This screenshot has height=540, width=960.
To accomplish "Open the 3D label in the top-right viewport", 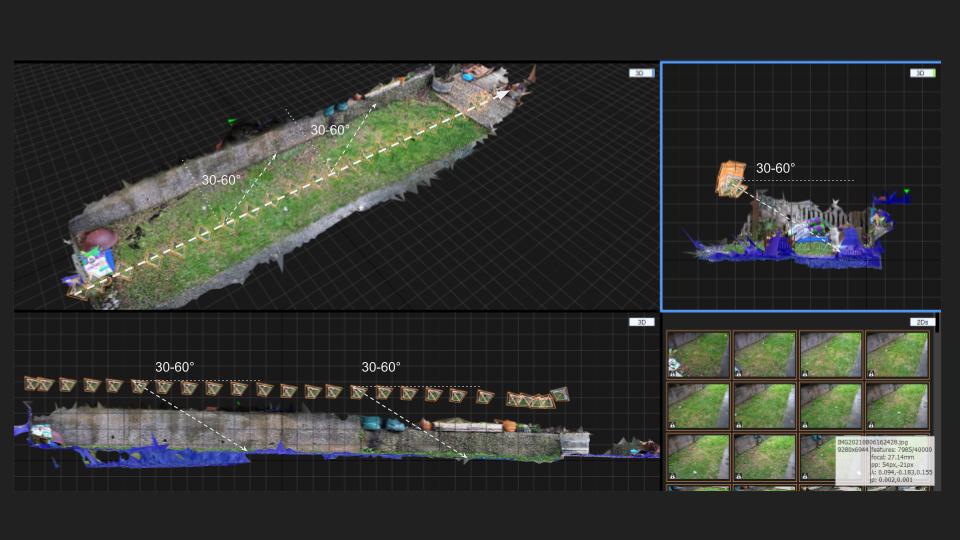I will [921, 73].
